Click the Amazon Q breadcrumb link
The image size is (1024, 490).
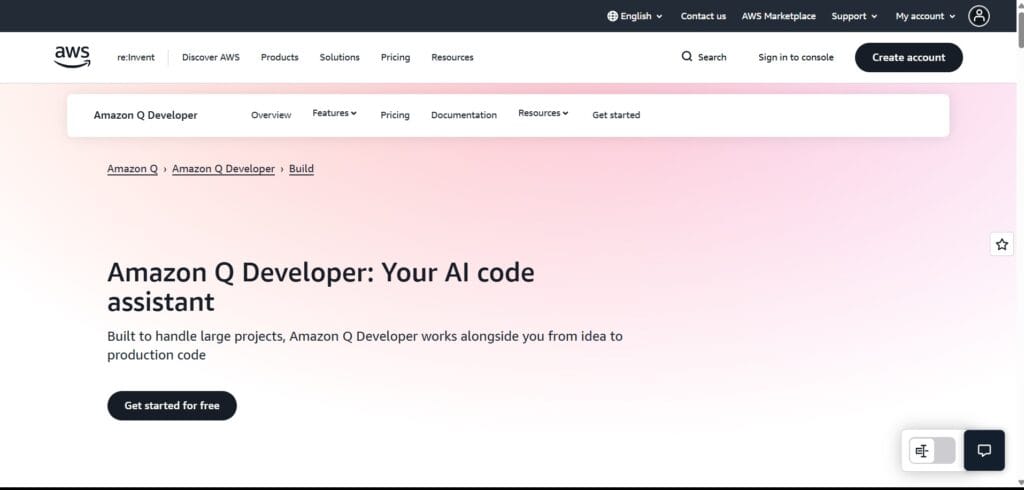point(133,169)
